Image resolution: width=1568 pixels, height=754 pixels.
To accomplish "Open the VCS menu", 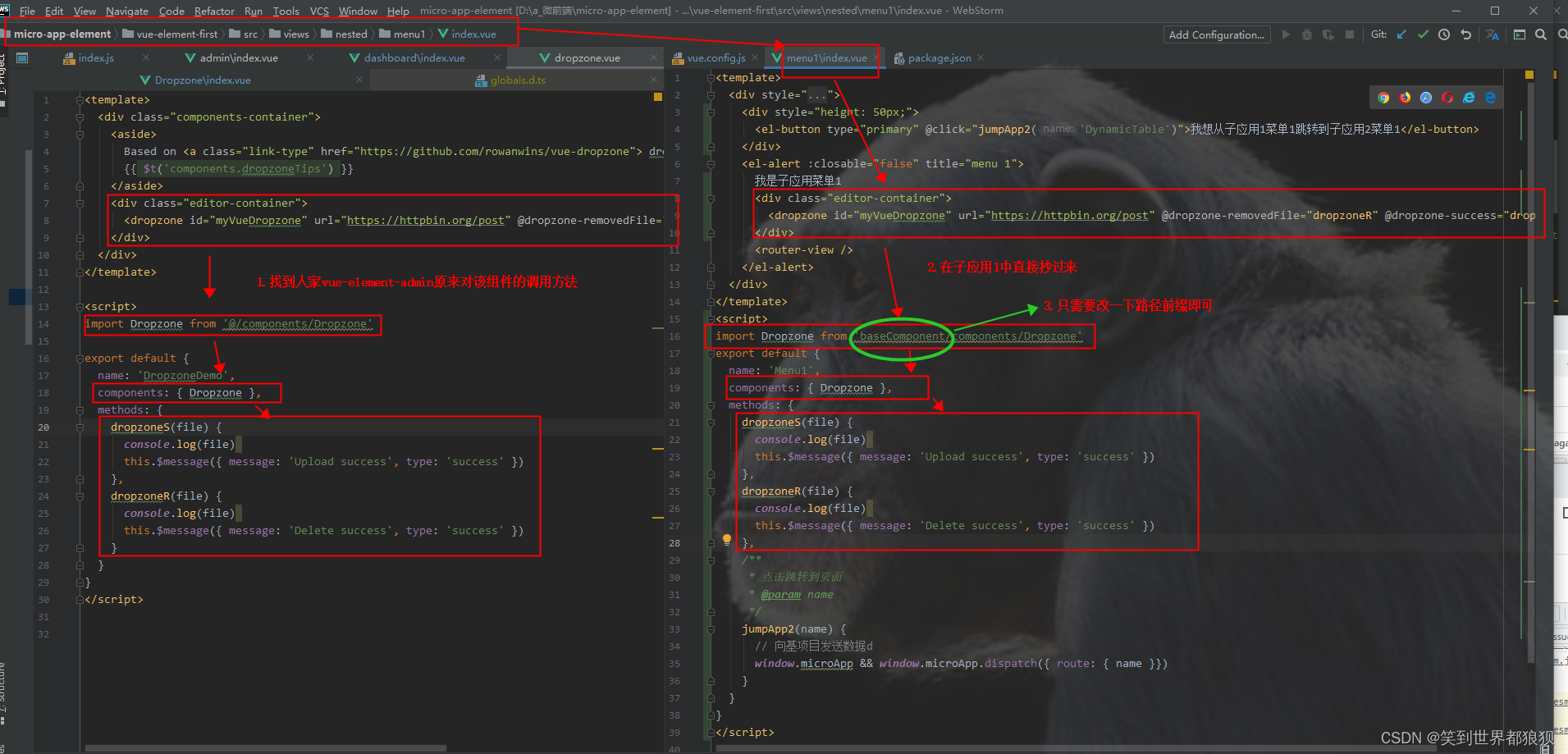I will click(319, 11).
